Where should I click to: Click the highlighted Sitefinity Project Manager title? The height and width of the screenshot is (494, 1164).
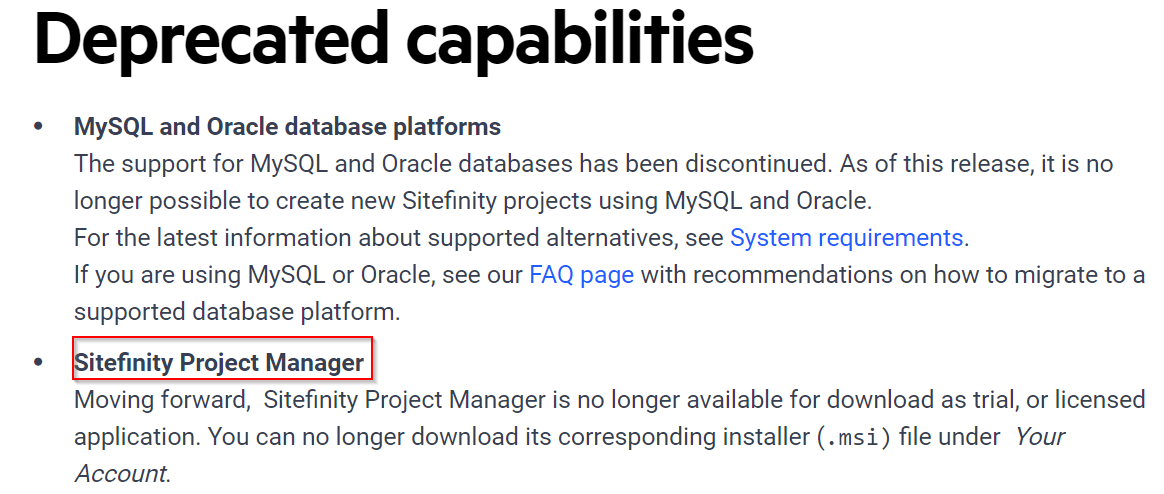tap(219, 363)
